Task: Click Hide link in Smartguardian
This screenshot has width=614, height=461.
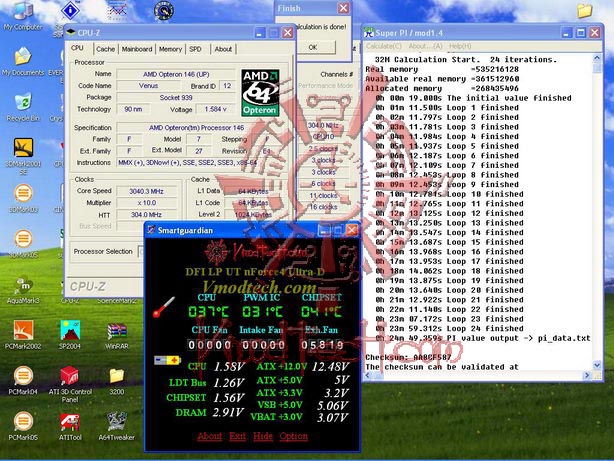Action: coord(263,436)
